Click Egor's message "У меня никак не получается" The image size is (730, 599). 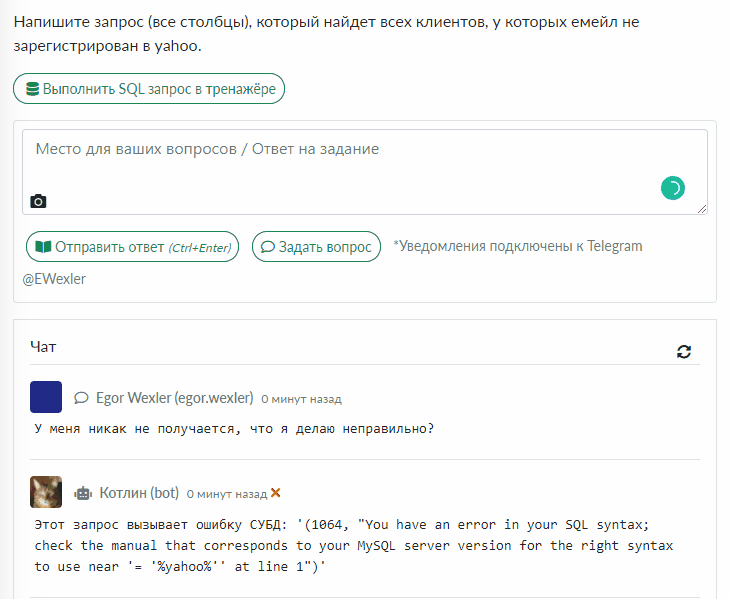point(233,429)
